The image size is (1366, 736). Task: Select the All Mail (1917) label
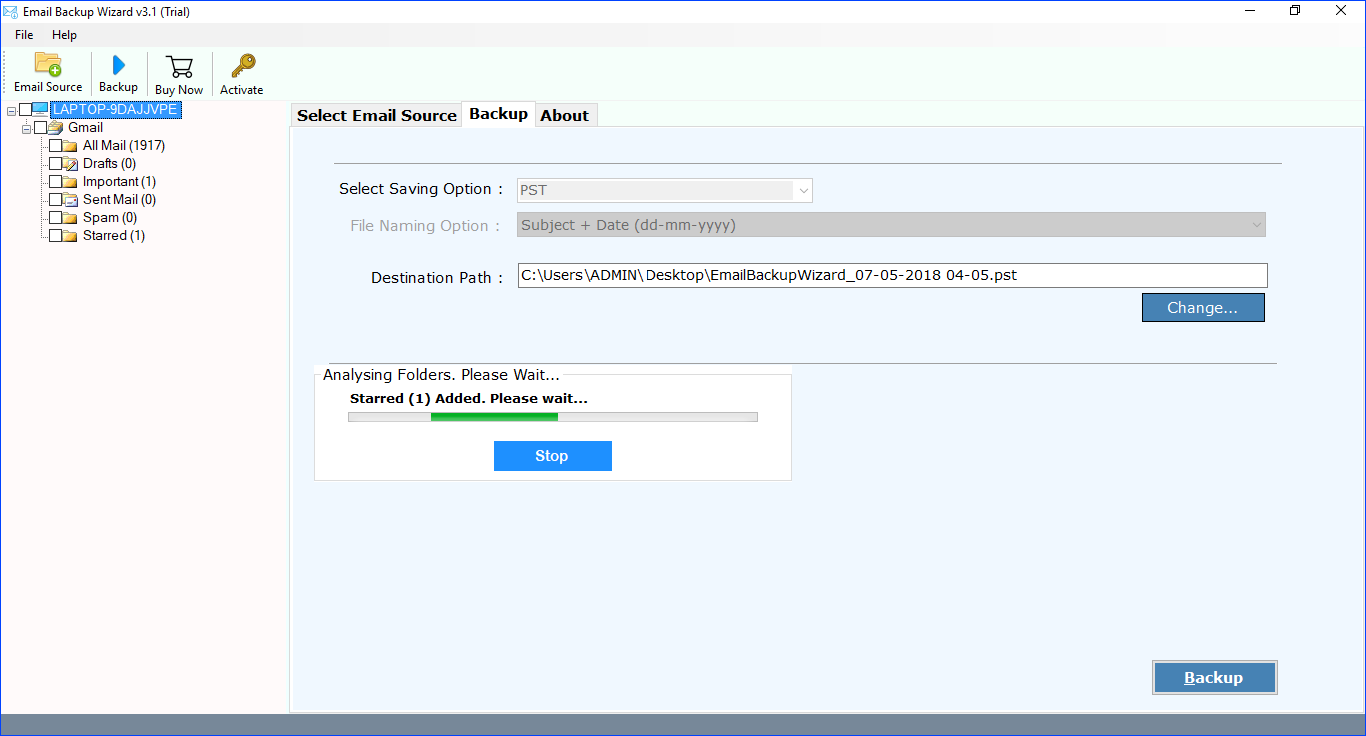tap(124, 146)
